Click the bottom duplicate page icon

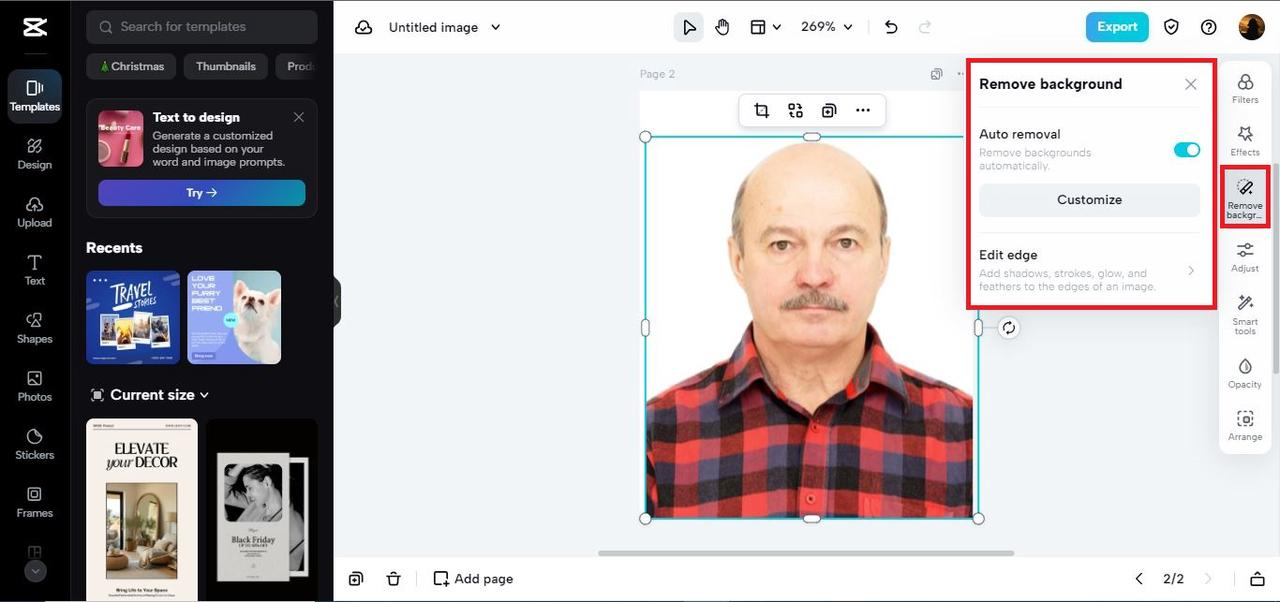[356, 579]
